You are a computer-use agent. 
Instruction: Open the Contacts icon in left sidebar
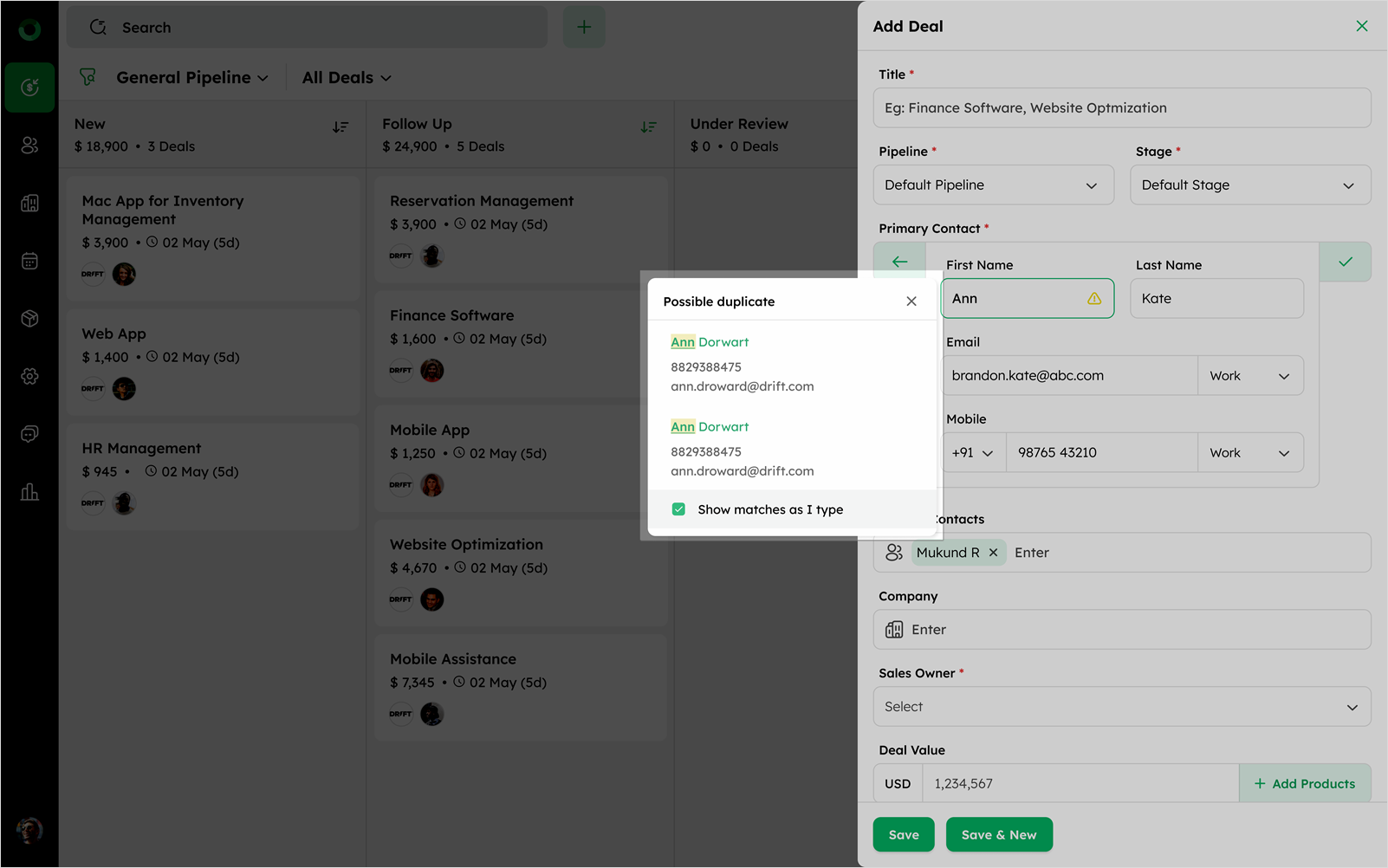click(x=29, y=146)
